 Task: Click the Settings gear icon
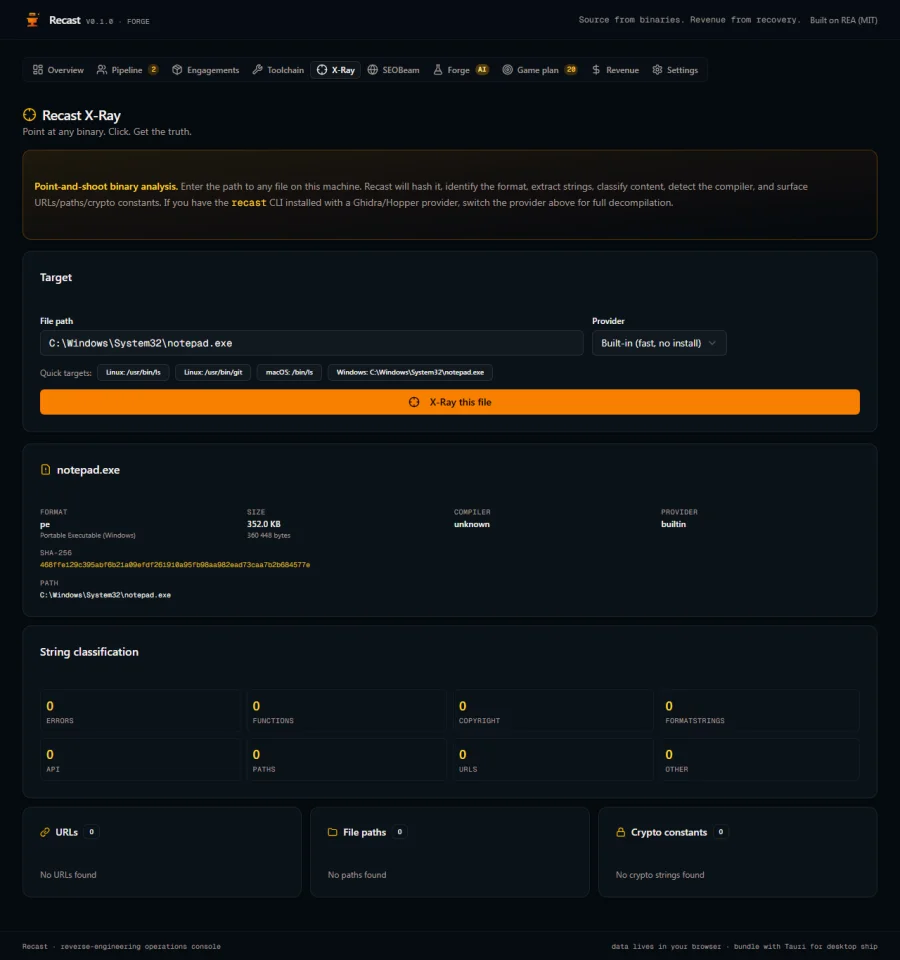[658, 70]
